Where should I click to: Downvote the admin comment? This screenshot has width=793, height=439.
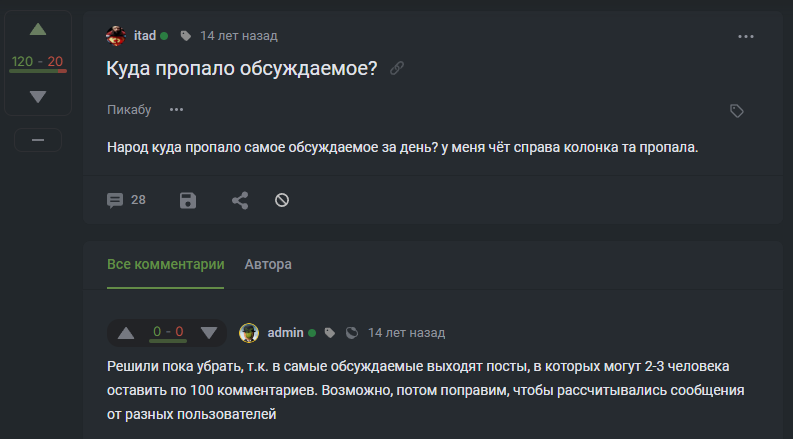(208, 332)
